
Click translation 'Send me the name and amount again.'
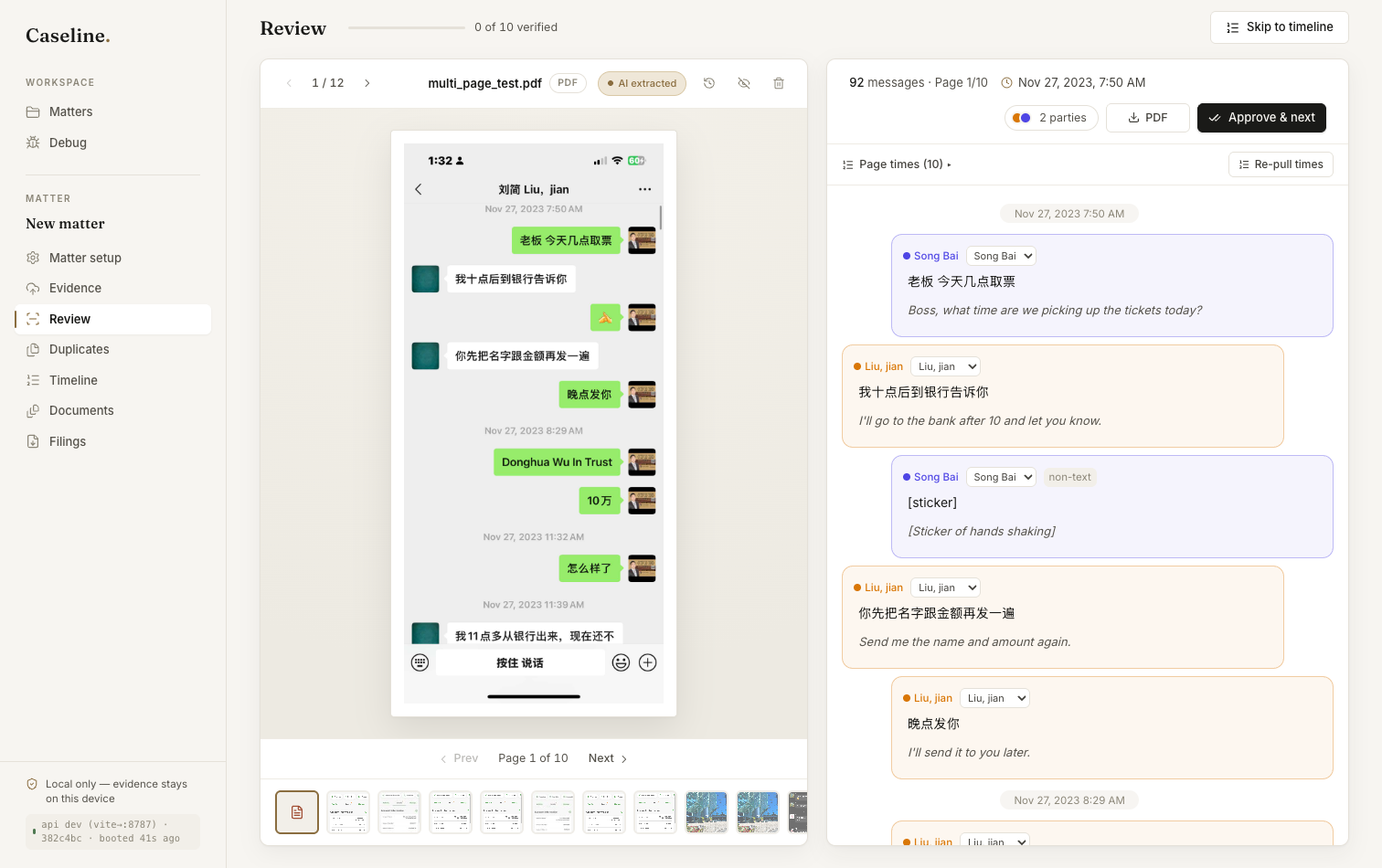[964, 642]
